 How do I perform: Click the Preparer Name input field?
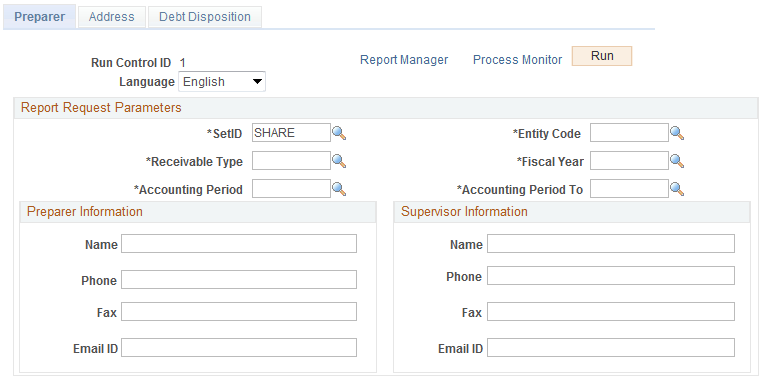pyautogui.click(x=239, y=243)
